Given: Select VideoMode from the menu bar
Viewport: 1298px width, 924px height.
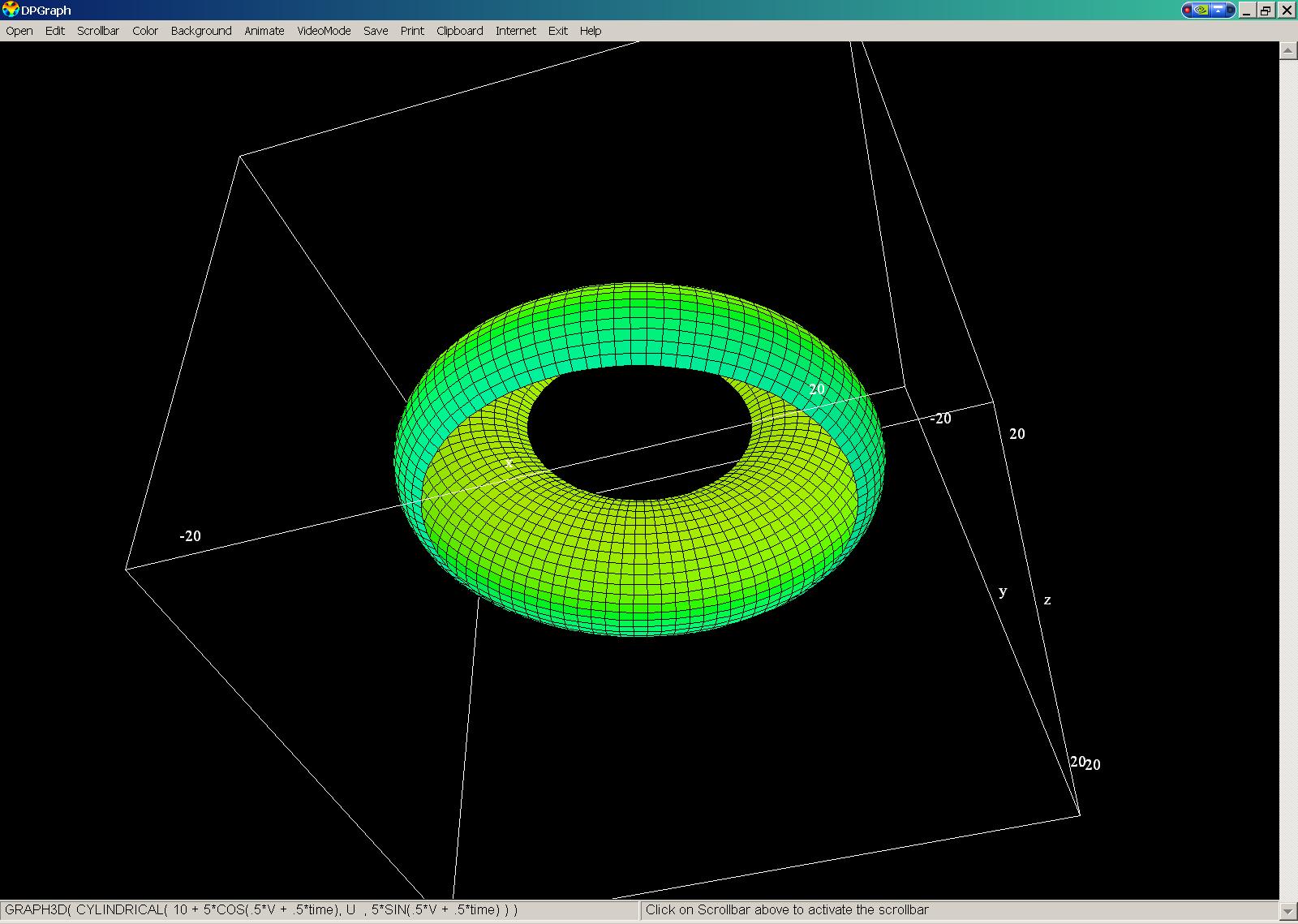Looking at the screenshot, I should click(324, 31).
